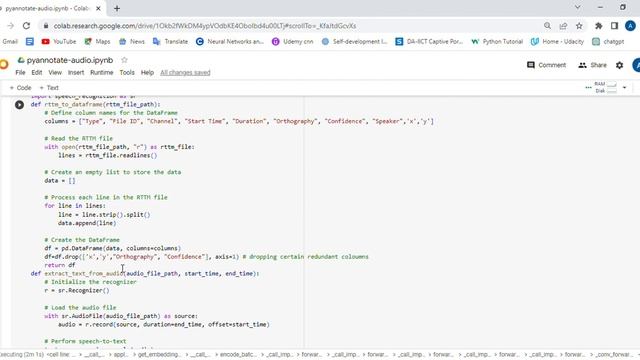The image size is (640, 360).
Task: Add a new Code cell
Action: coord(20,88)
